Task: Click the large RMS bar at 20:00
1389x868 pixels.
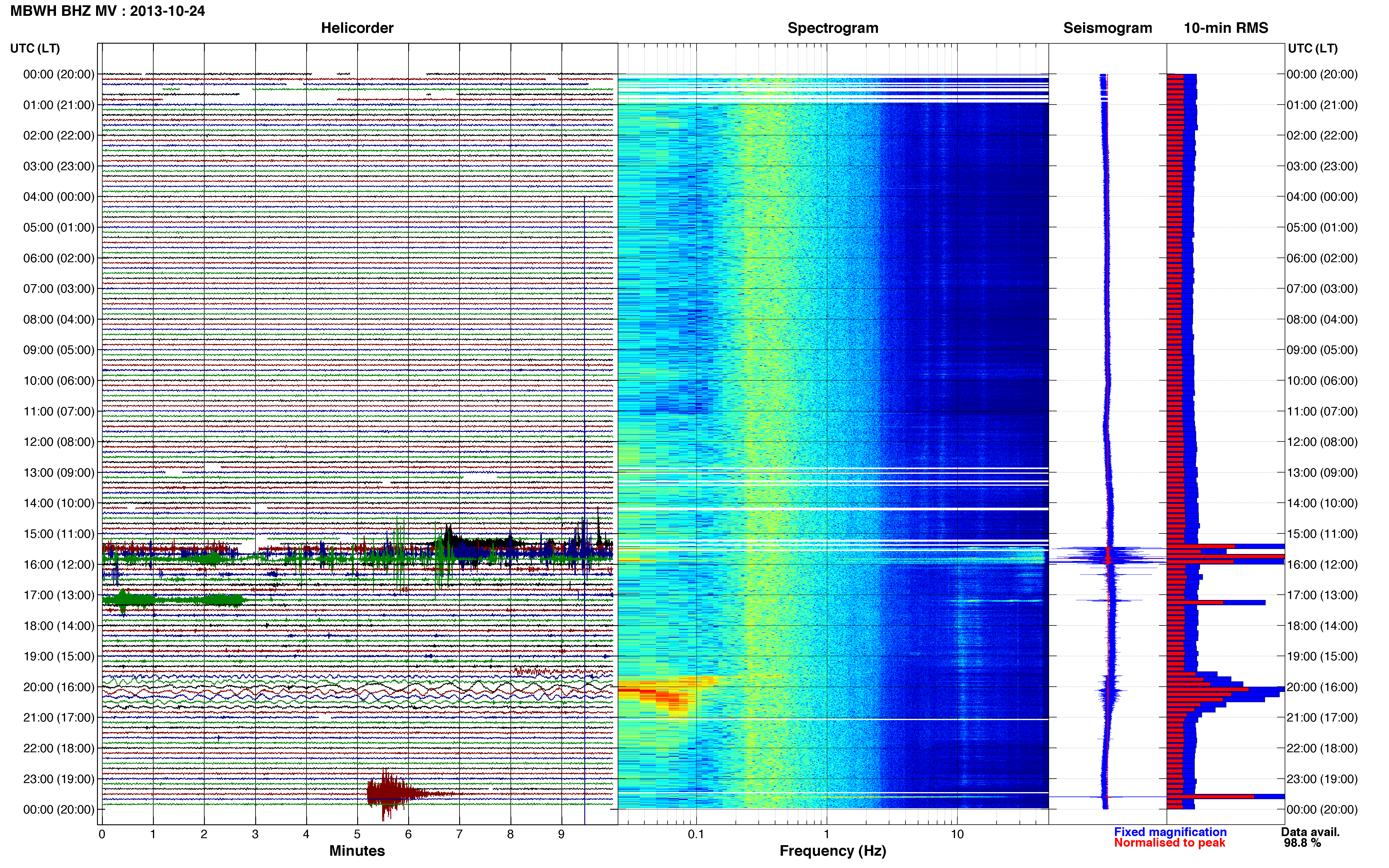Action: pos(1225,689)
